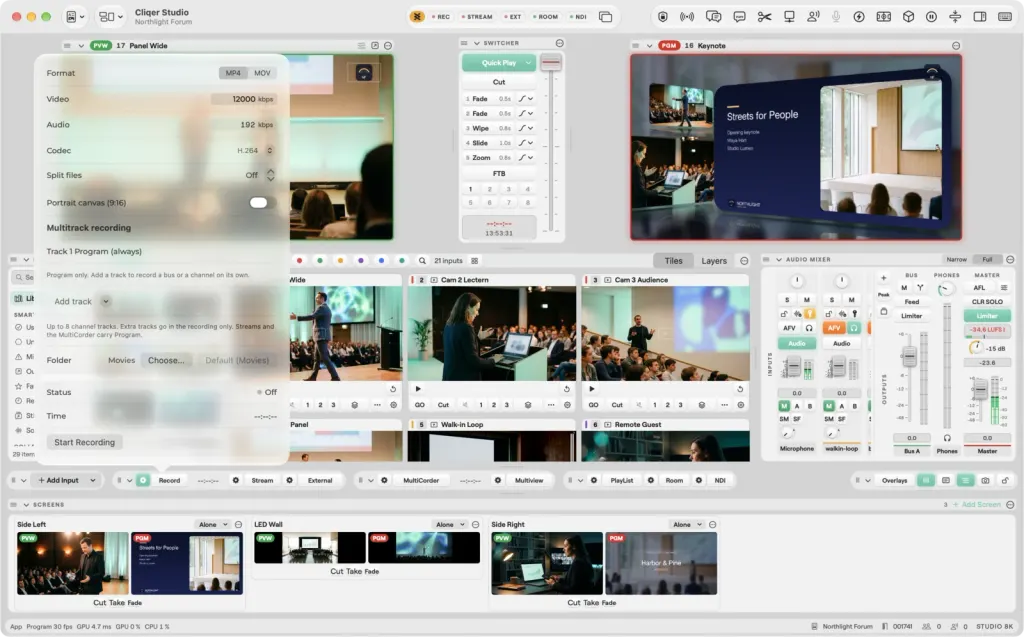Click the camera snapshot icon beside Overlays
1024x637 pixels.
tap(985, 480)
